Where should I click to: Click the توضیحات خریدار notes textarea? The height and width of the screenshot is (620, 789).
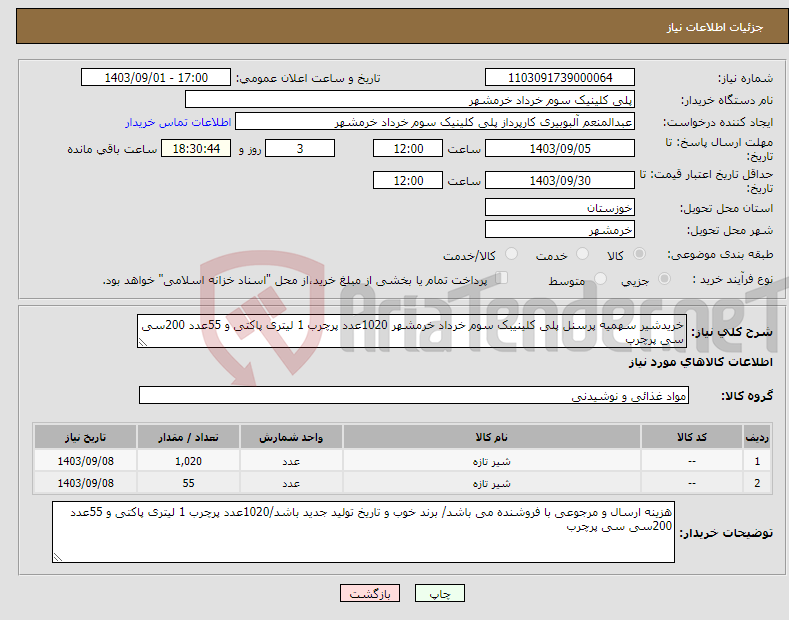(x=363, y=532)
